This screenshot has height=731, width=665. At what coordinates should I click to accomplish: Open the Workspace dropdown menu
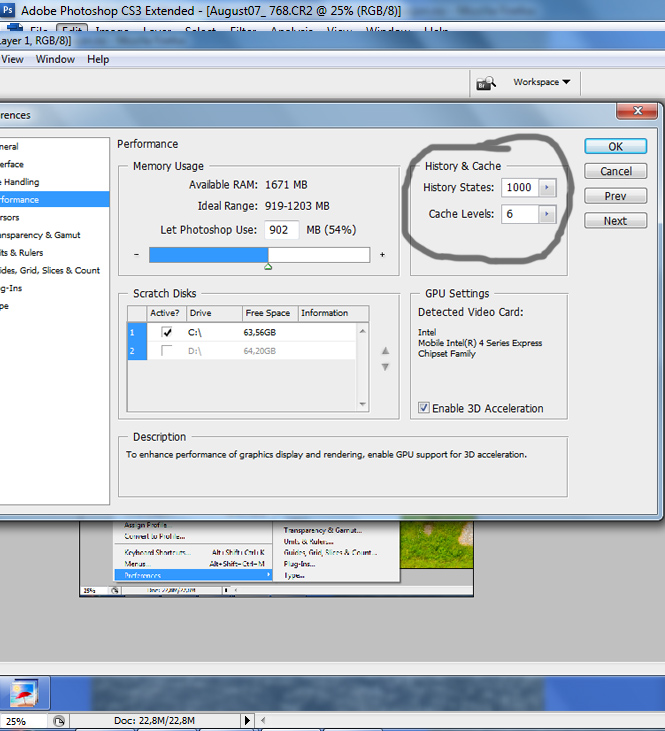point(541,82)
